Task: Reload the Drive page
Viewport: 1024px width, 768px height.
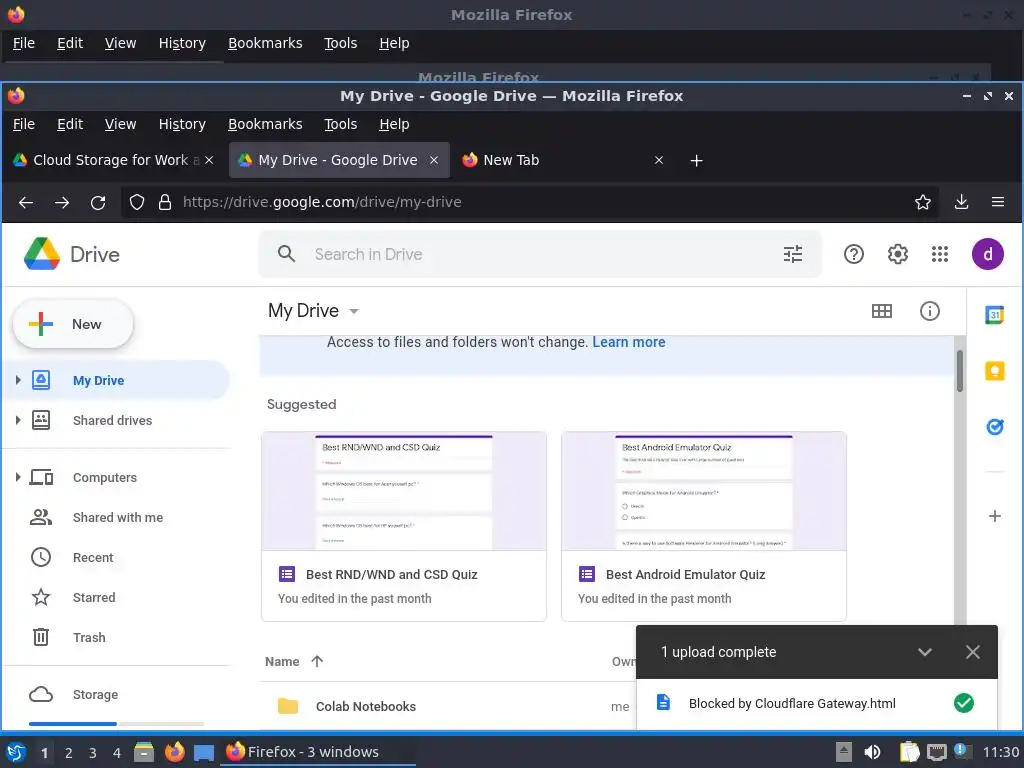Action: (x=98, y=202)
